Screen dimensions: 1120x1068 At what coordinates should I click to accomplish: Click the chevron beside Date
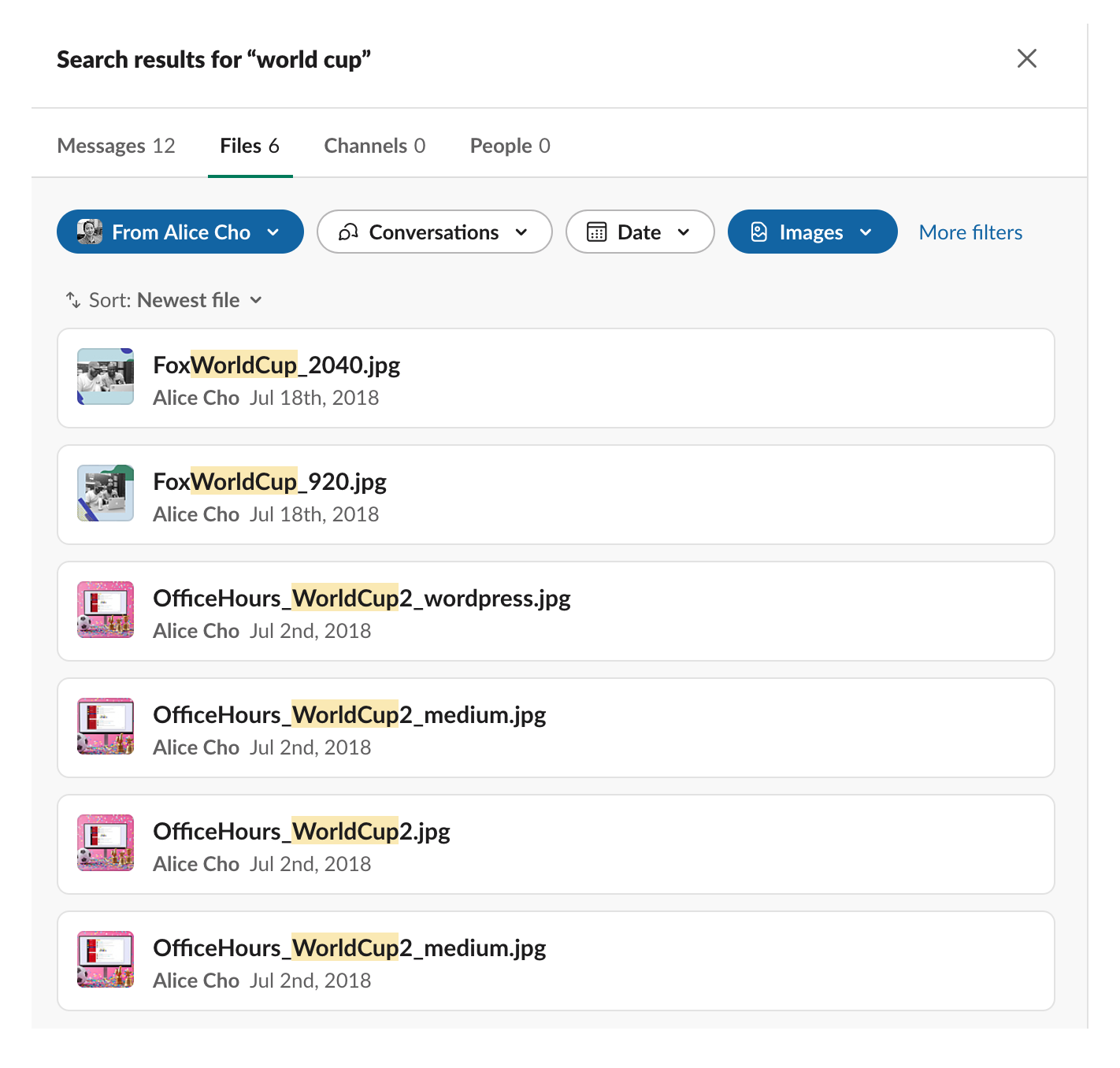[x=684, y=232]
